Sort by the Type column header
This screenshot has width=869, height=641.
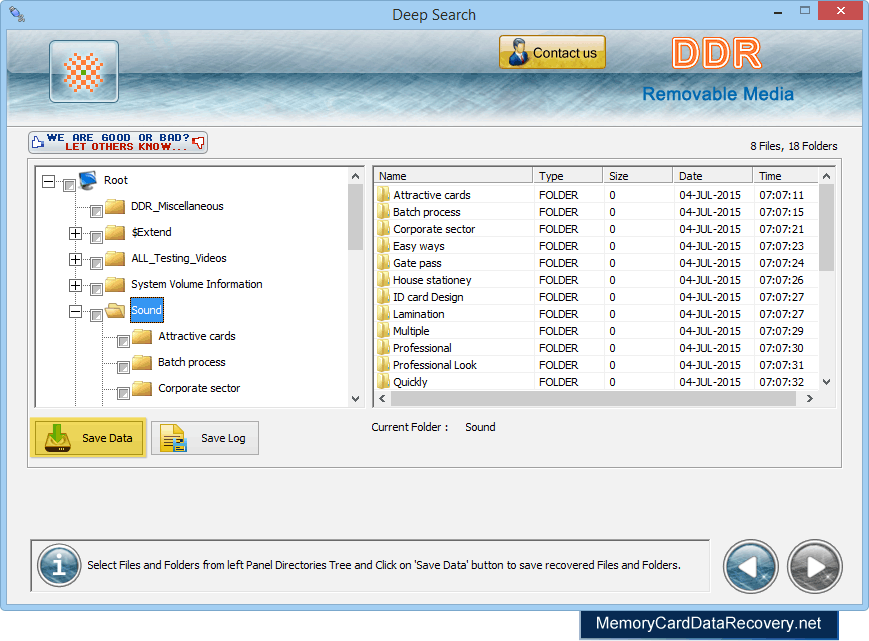(x=568, y=176)
